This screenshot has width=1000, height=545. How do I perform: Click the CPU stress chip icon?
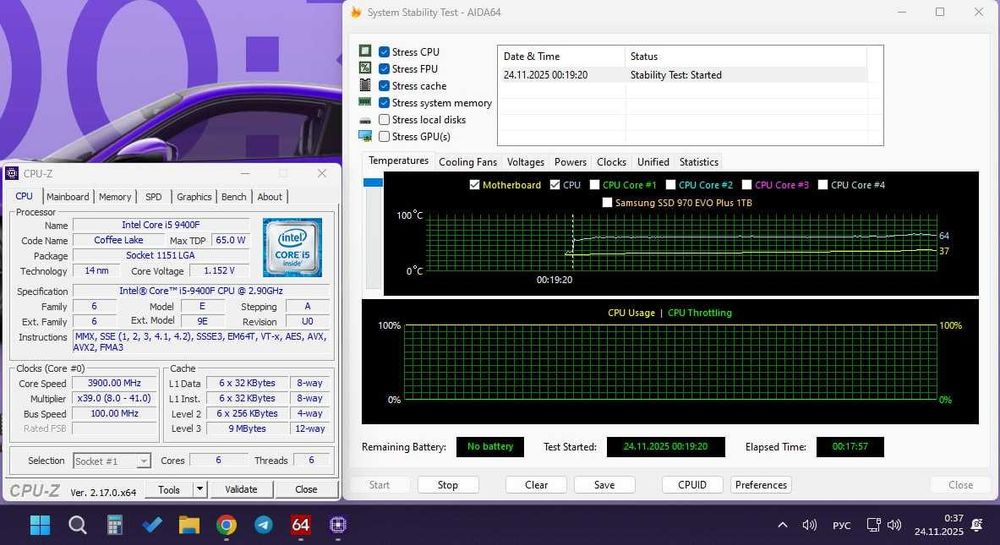pos(365,51)
